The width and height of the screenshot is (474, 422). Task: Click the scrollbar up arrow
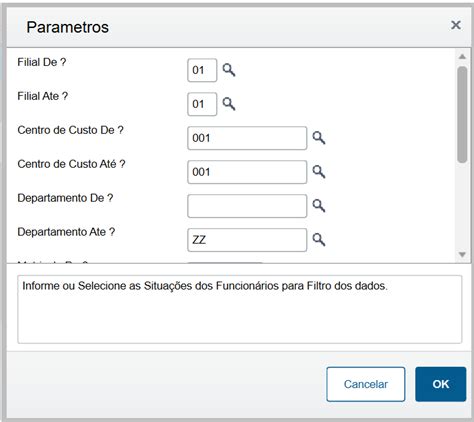(462, 57)
